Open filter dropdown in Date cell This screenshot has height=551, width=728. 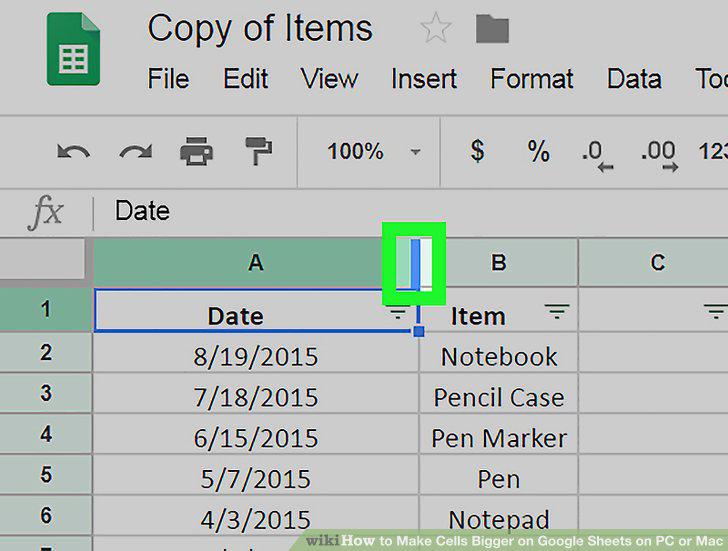[398, 312]
